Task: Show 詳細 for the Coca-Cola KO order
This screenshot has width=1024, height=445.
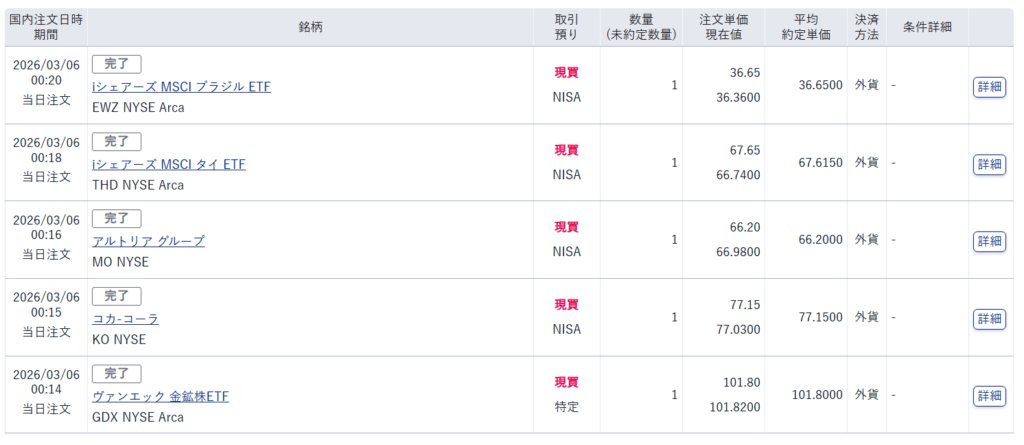Action: 989,318
